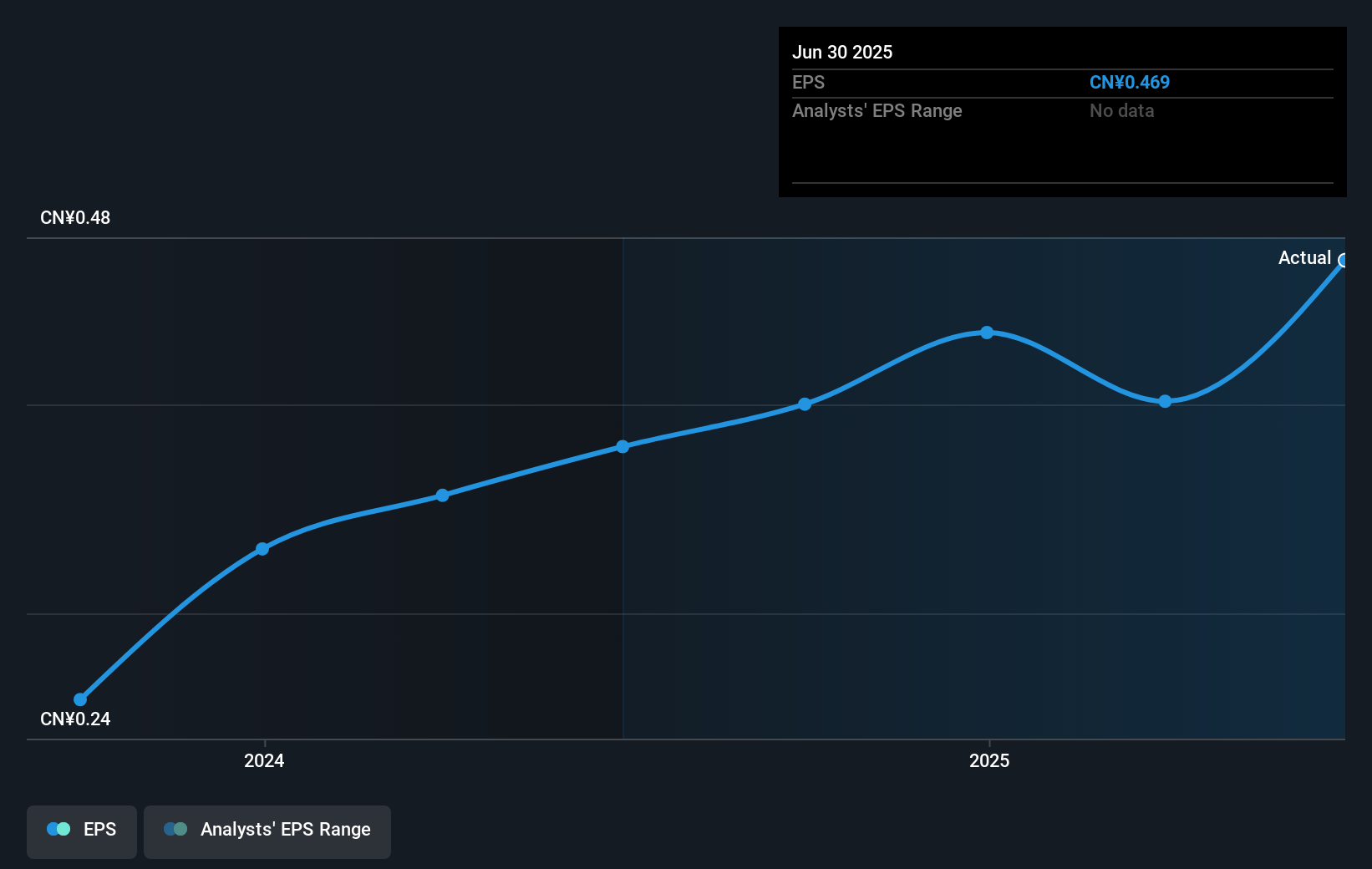Screen dimensions: 1372x869
Task: Collapse the Analysts' EPS Range row
Action: [x=877, y=110]
